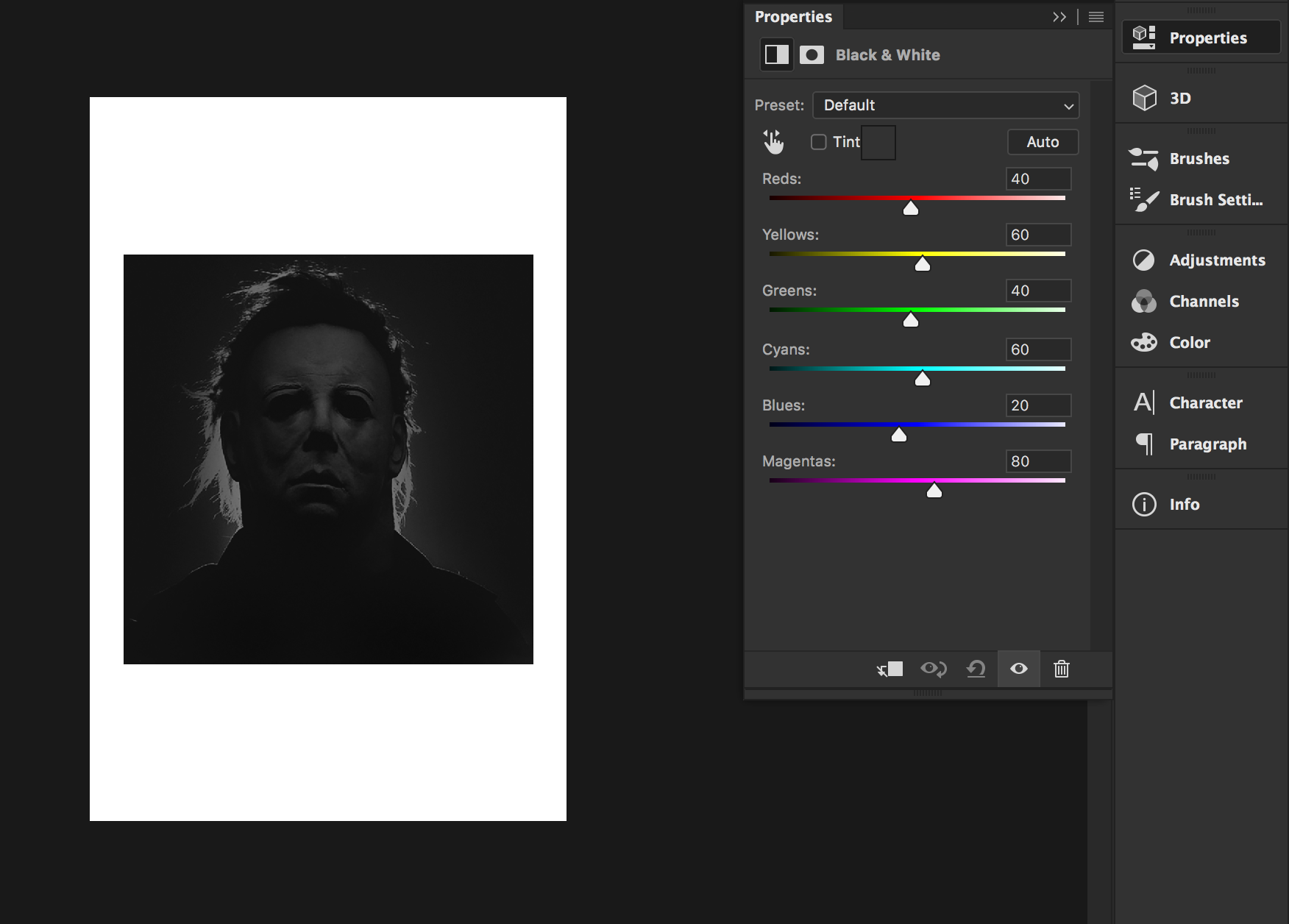1289x924 pixels.
Task: Click the Magentas value field
Action: click(x=1038, y=461)
